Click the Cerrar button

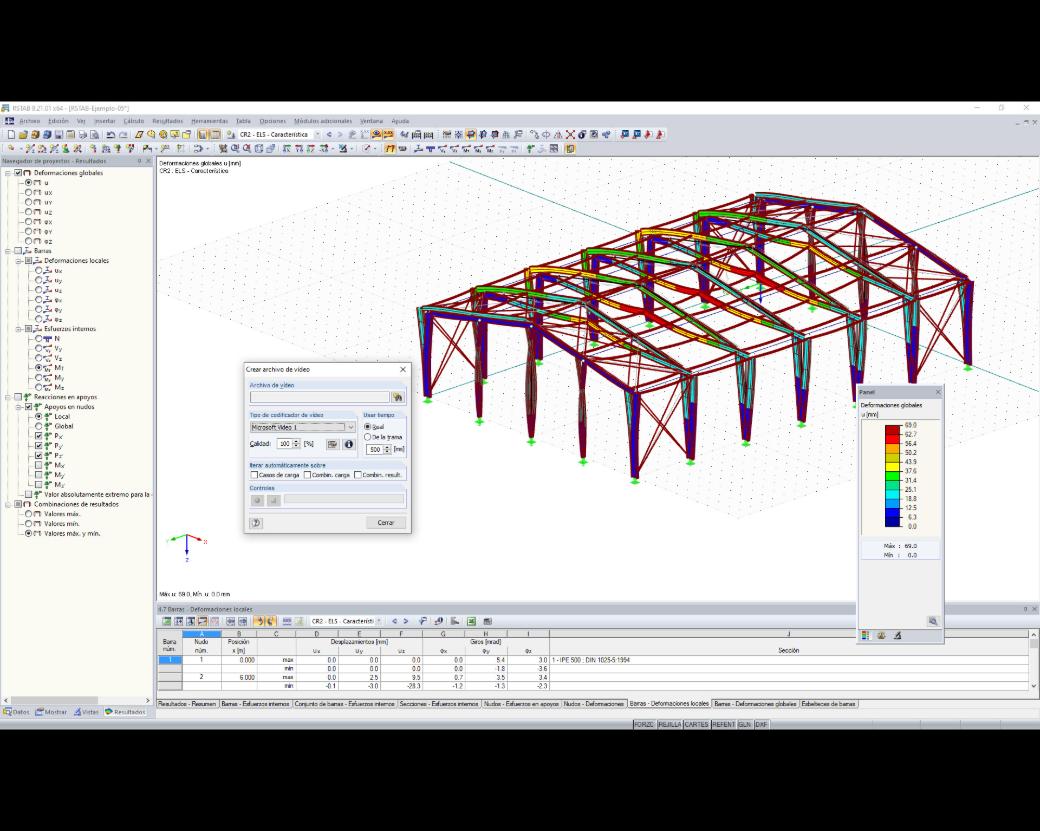[386, 523]
